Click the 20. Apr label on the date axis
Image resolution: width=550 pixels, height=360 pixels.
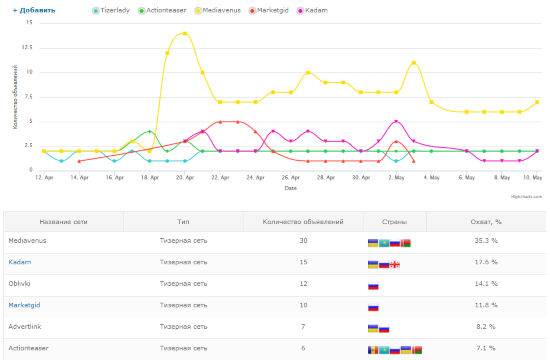coord(185,178)
